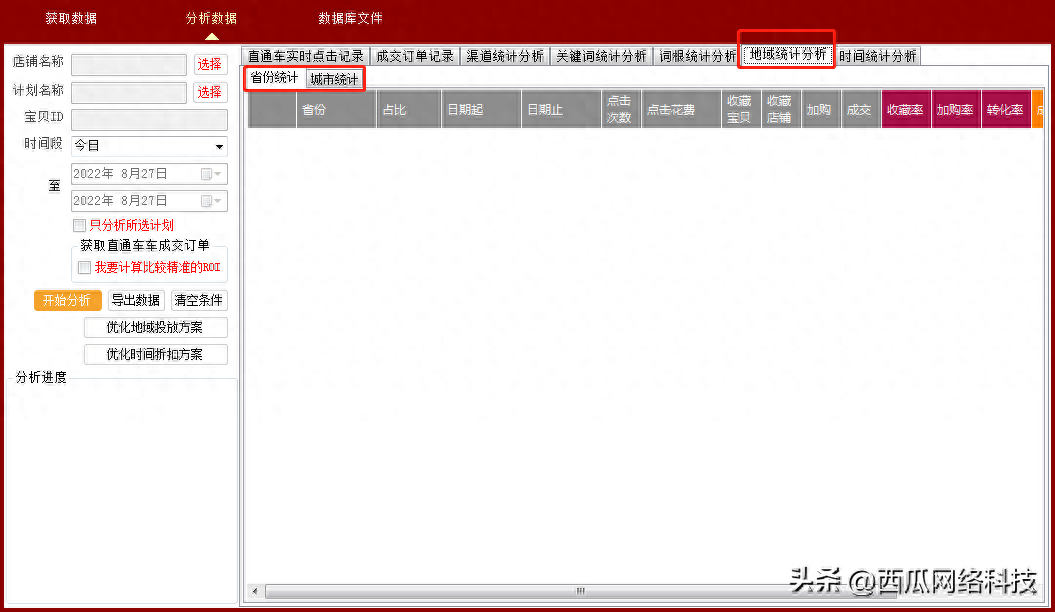Go to the 直通车实时点击记录 tab
Screen dimensions: 1055x612
pos(305,56)
